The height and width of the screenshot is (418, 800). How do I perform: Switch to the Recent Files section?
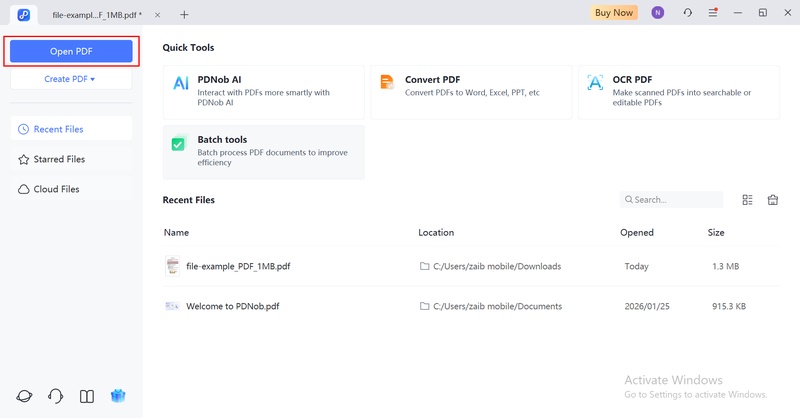[59, 129]
